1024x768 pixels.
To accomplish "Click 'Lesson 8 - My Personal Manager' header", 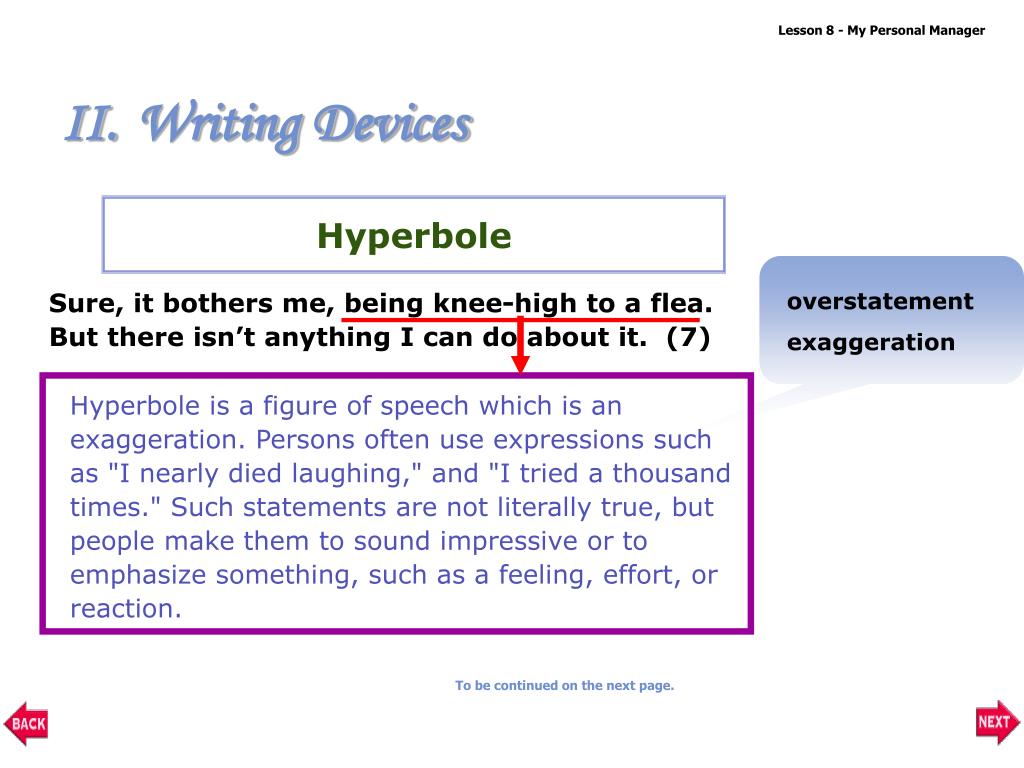I will (x=881, y=30).
